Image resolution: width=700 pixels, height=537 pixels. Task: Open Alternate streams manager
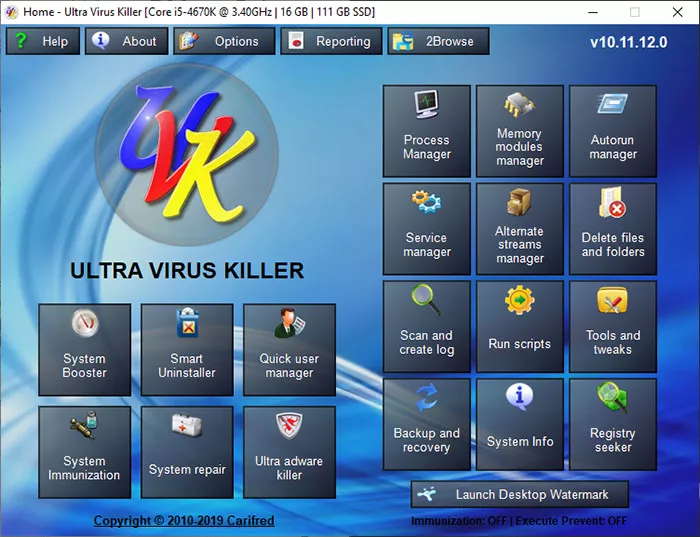(x=520, y=229)
